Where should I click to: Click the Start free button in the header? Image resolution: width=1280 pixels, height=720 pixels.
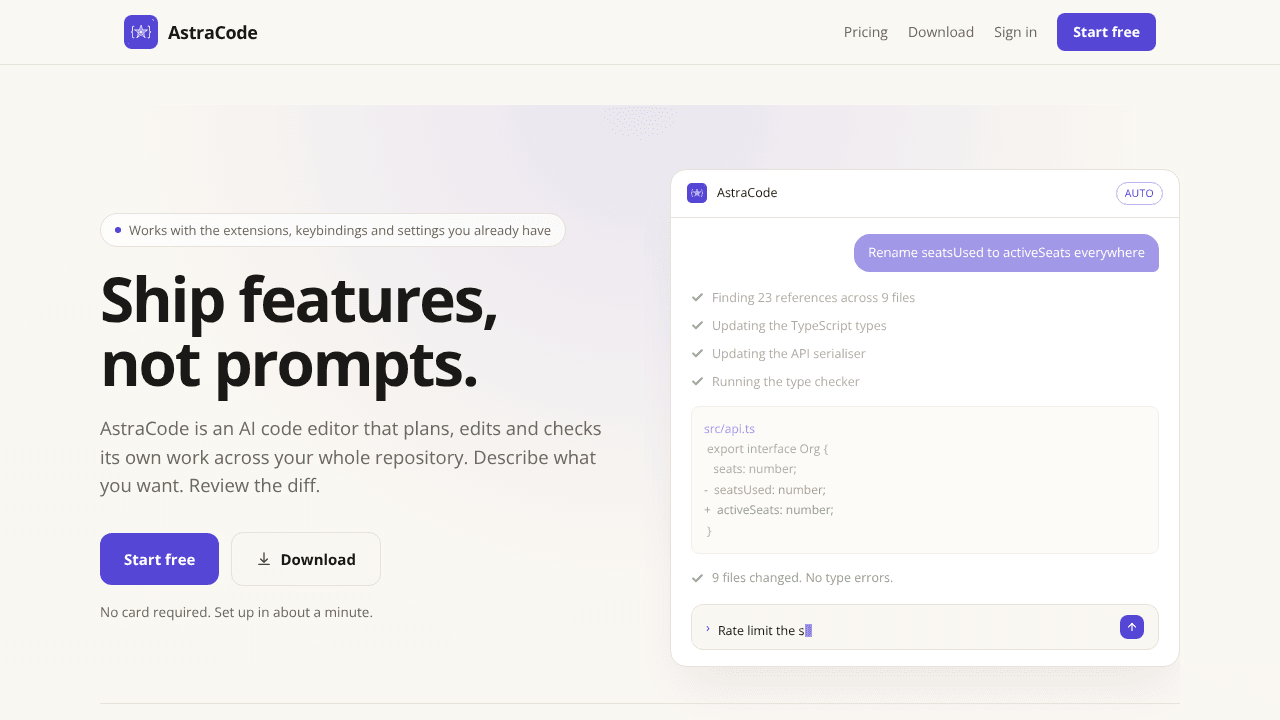click(x=1106, y=32)
